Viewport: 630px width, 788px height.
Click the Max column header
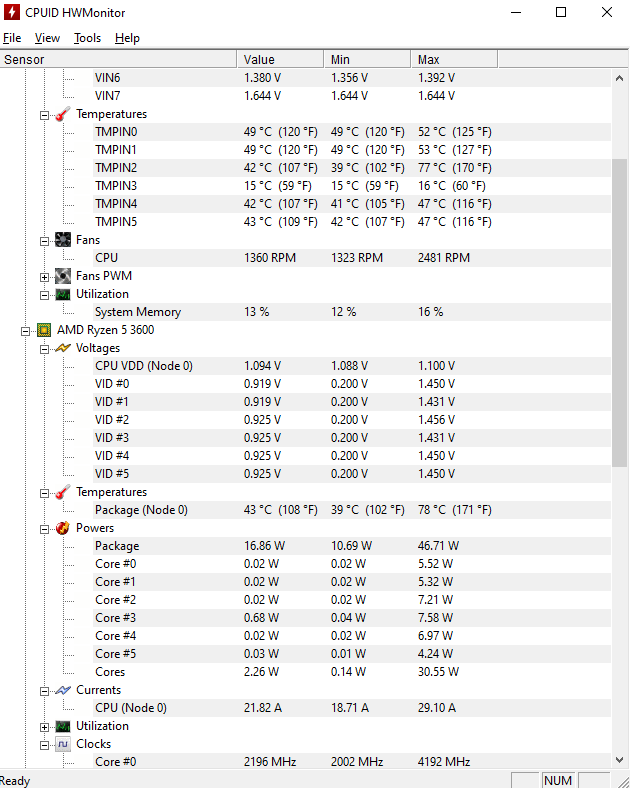pos(455,59)
